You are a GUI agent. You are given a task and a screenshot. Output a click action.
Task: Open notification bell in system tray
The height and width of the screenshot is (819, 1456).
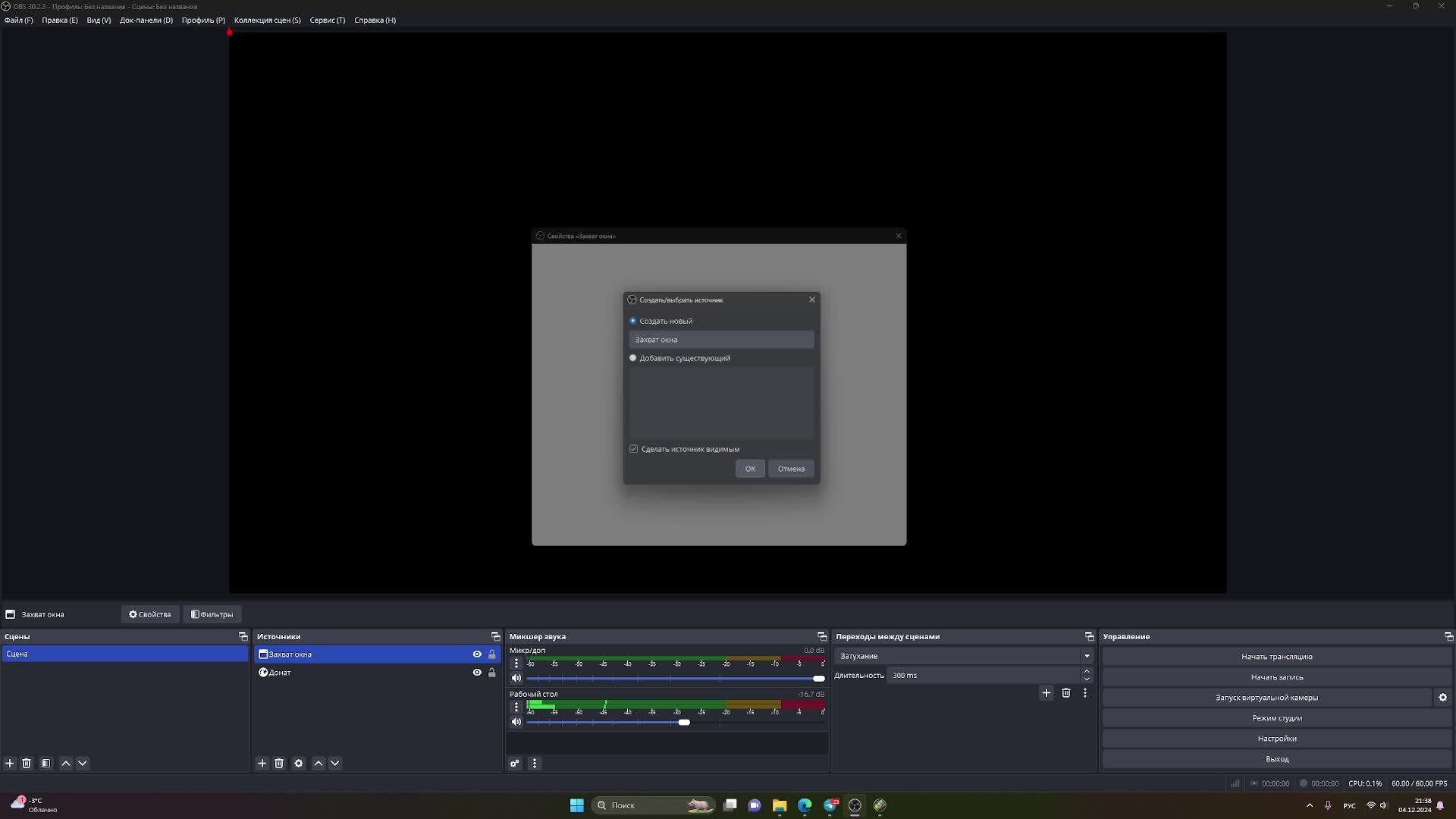click(x=1440, y=805)
